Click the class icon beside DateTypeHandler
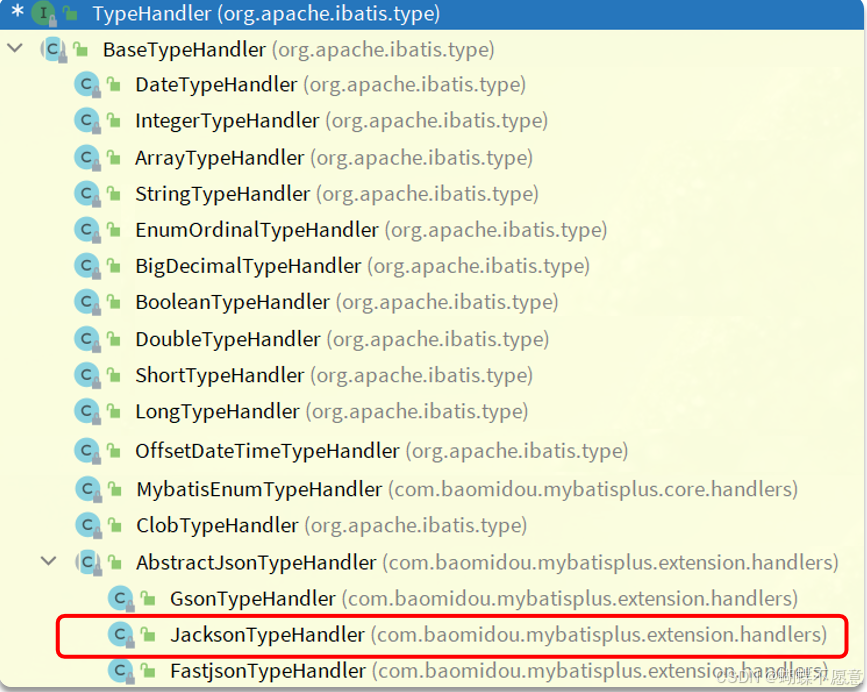 [x=86, y=84]
